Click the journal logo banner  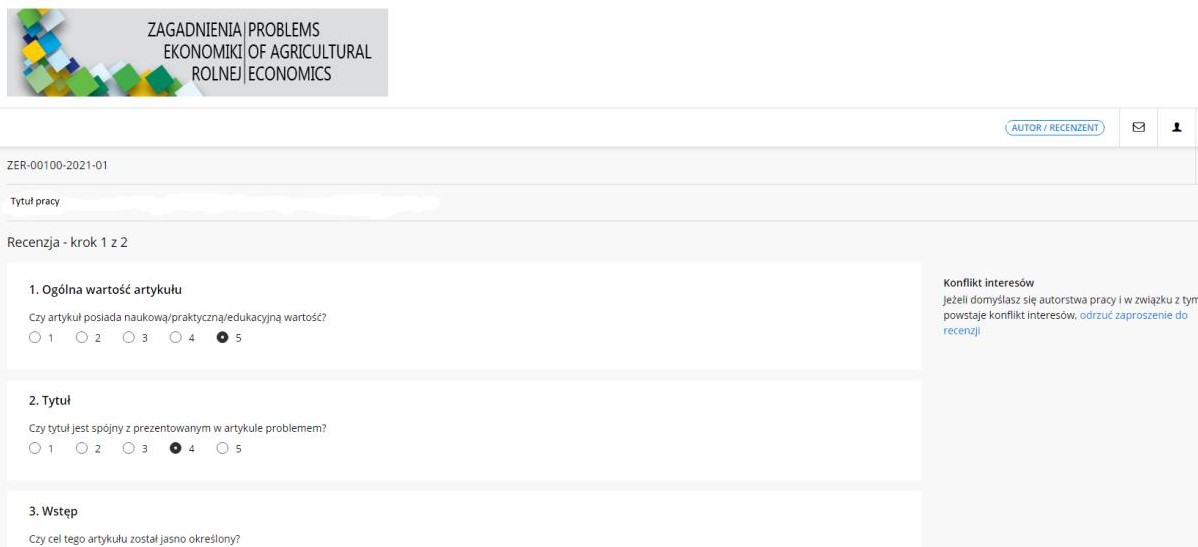[197, 52]
